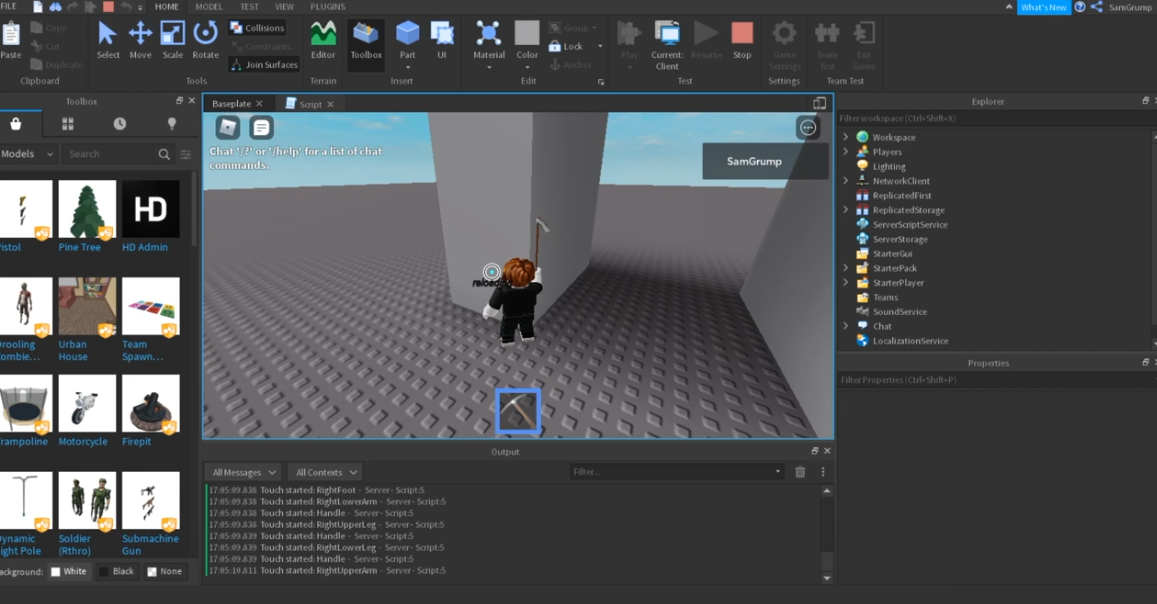Viewport: 1157px width, 604px height.
Task: Stop the running test
Action: pyautogui.click(x=742, y=41)
